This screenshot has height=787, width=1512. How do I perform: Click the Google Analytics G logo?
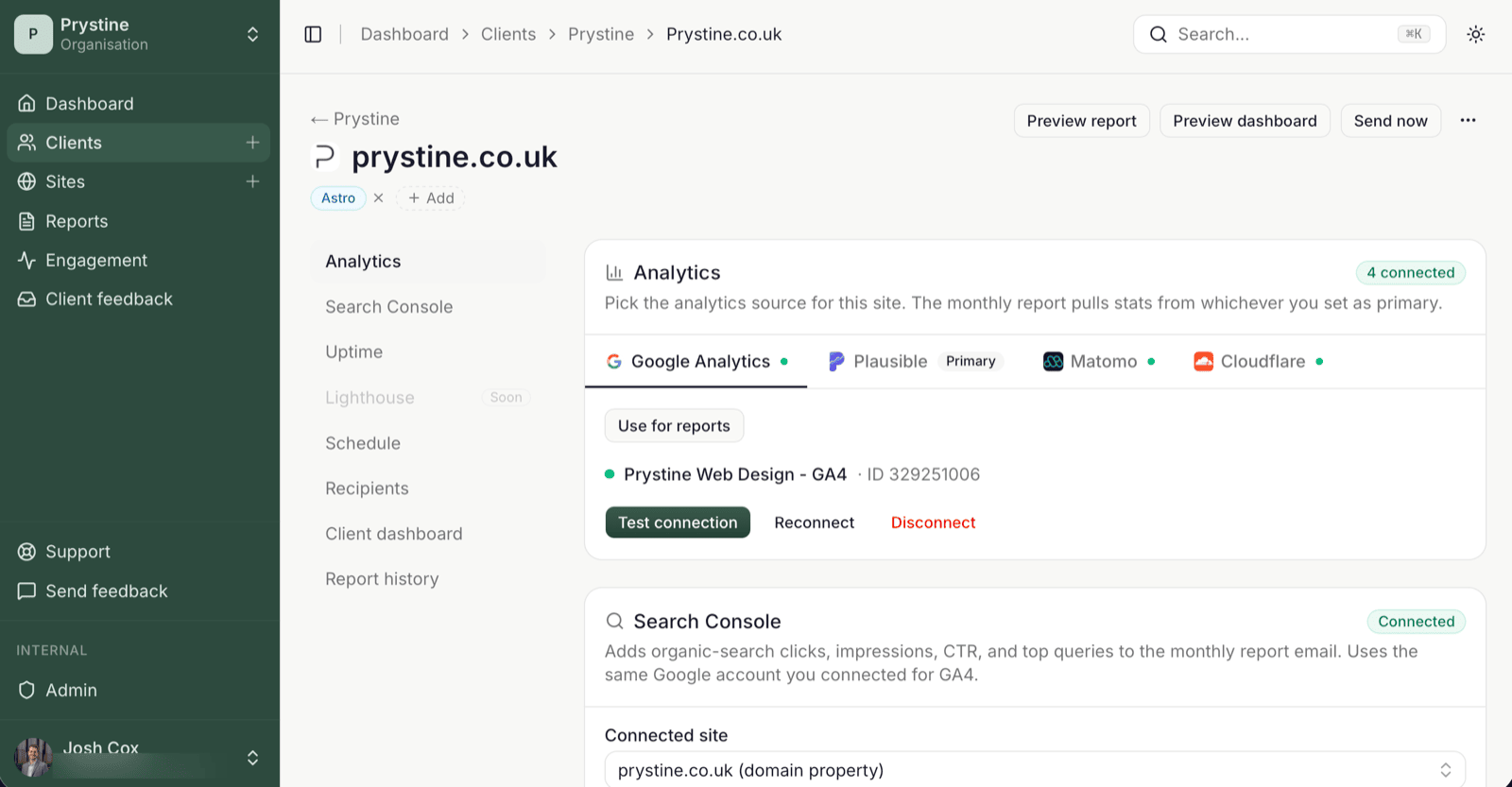point(614,362)
